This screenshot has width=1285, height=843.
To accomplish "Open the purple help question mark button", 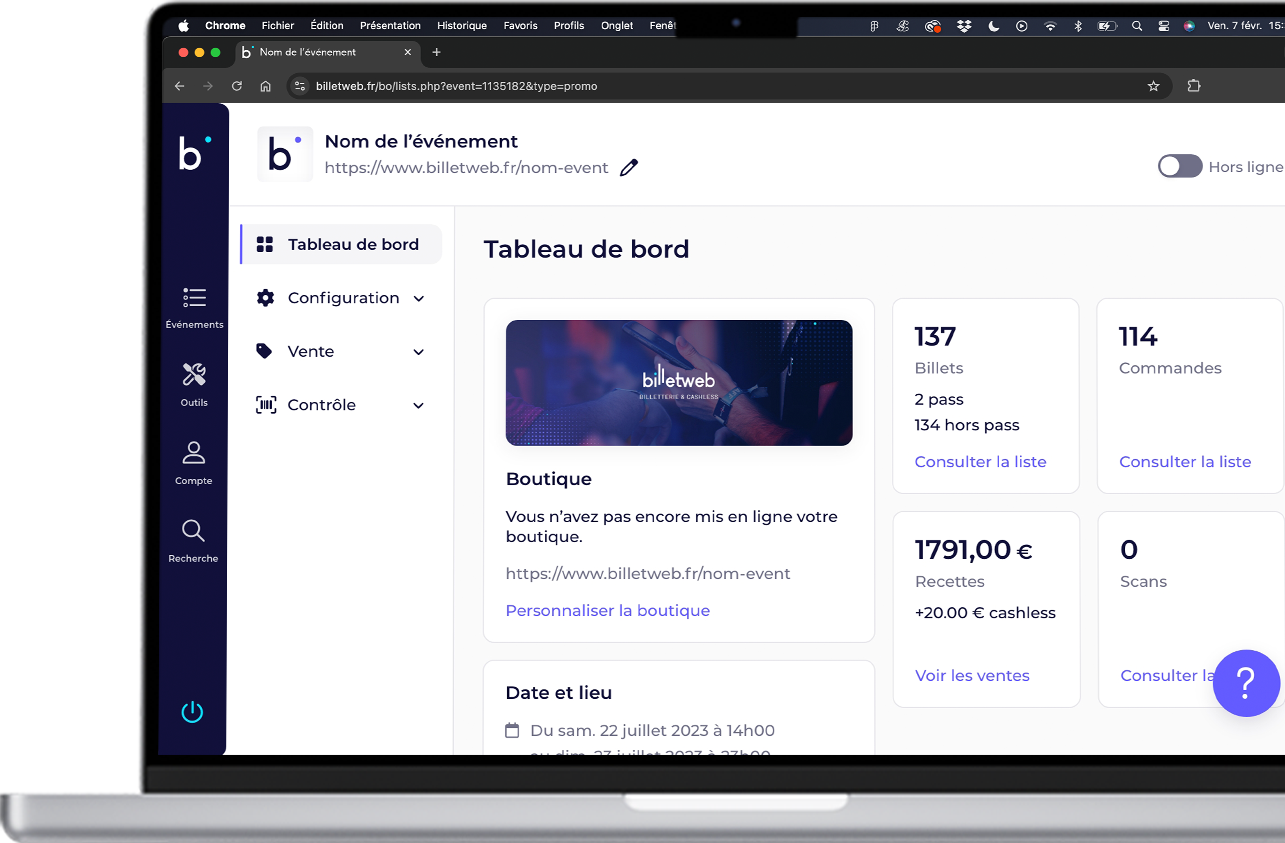I will point(1245,683).
